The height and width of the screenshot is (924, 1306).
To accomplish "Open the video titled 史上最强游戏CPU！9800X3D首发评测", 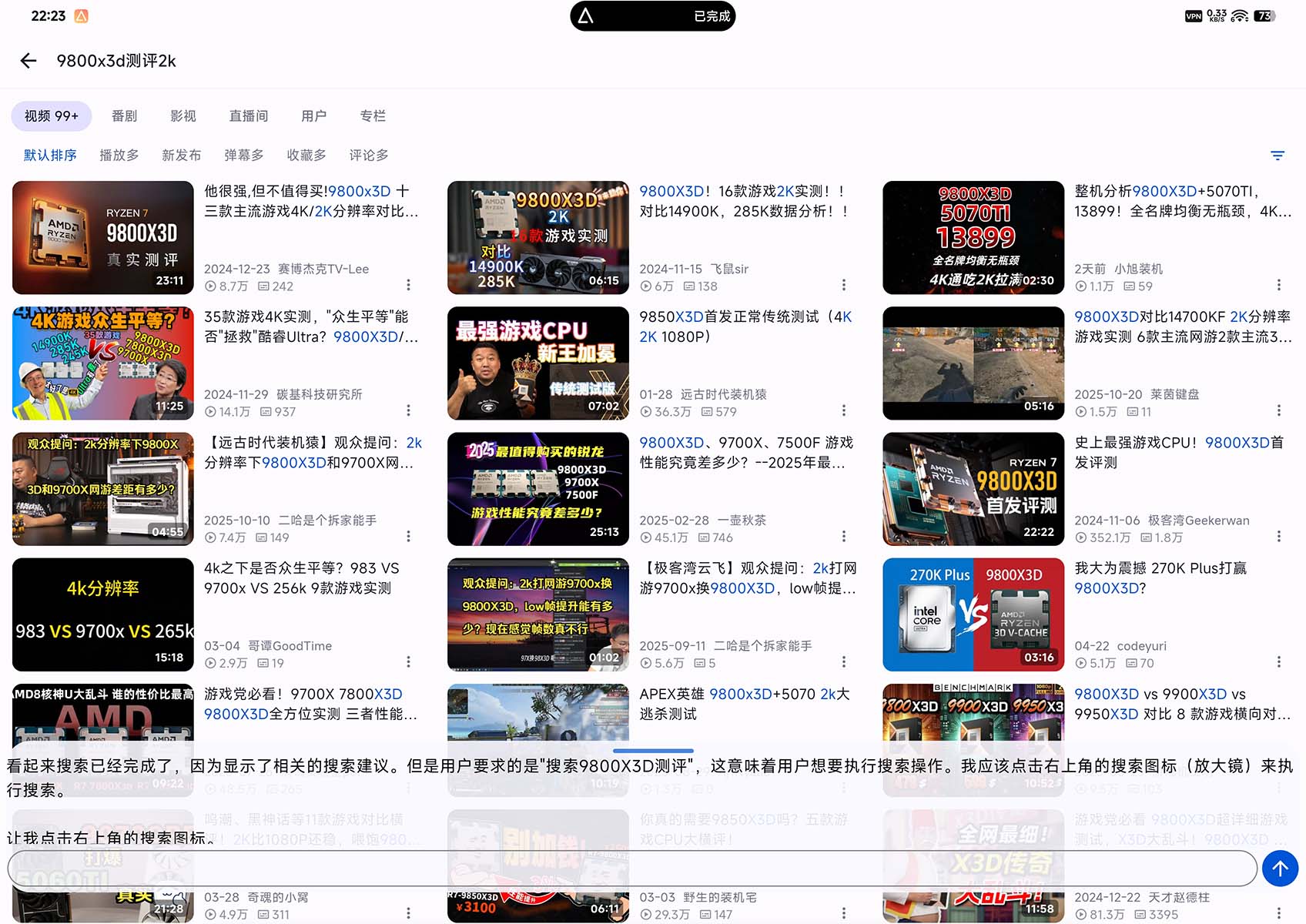I will [x=1179, y=452].
